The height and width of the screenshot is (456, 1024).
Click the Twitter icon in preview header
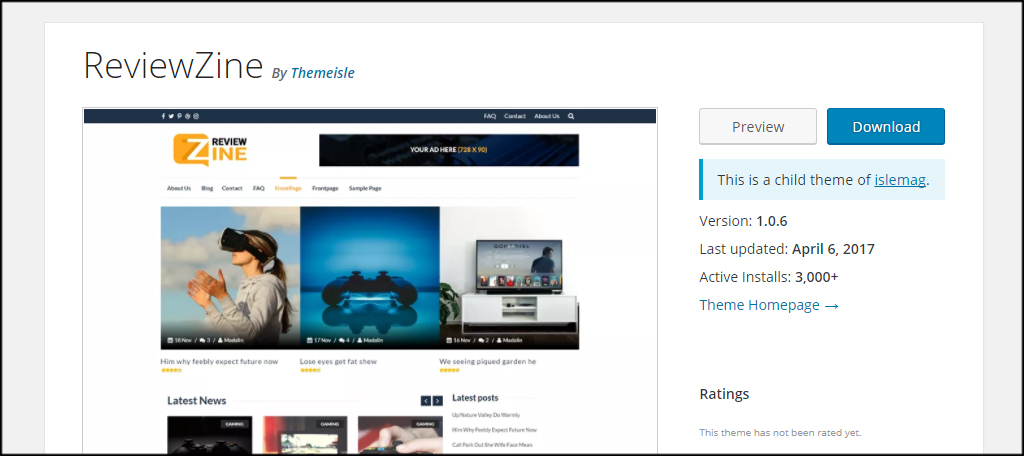(171, 116)
